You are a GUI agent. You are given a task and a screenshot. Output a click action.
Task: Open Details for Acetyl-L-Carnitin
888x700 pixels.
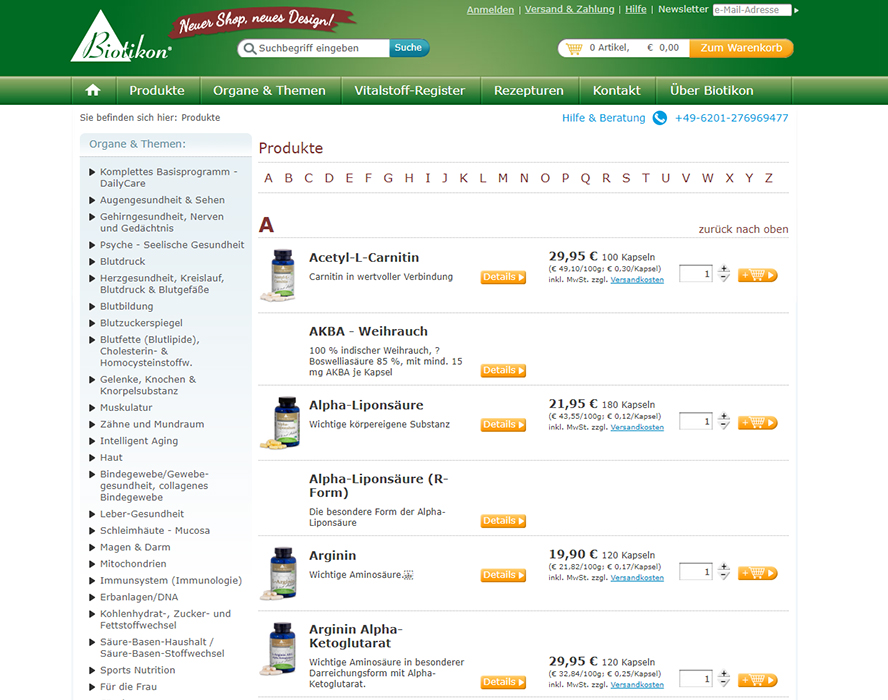(x=503, y=277)
